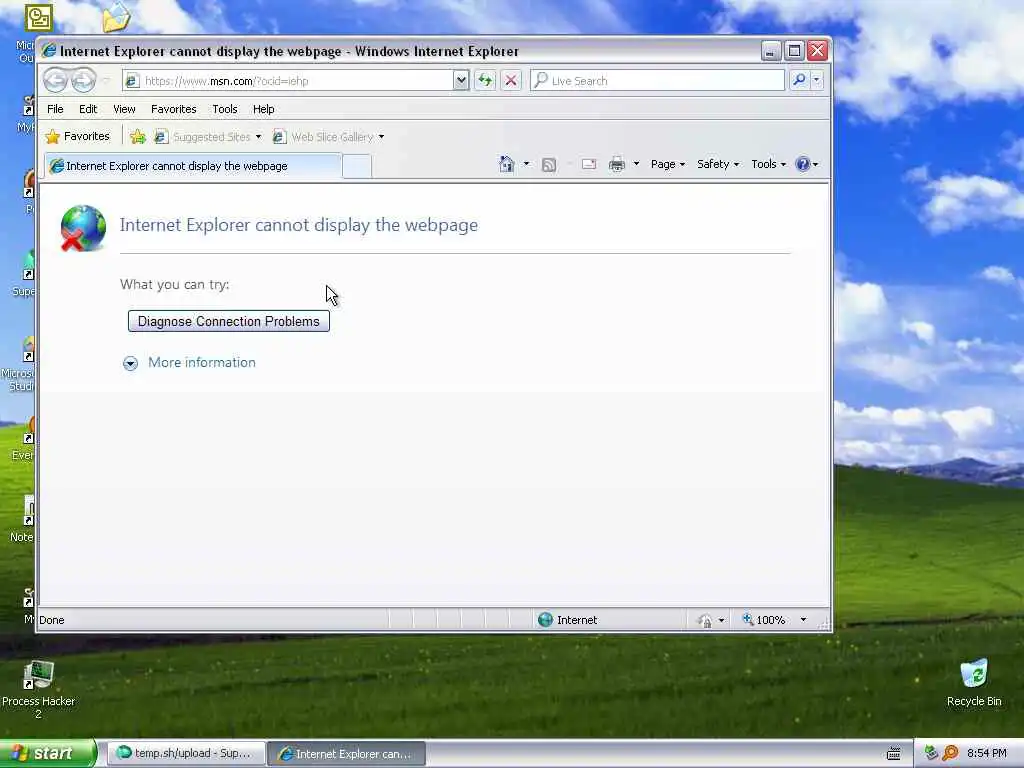Click the Home icon
Screen dimensions: 1024x768
pos(506,164)
